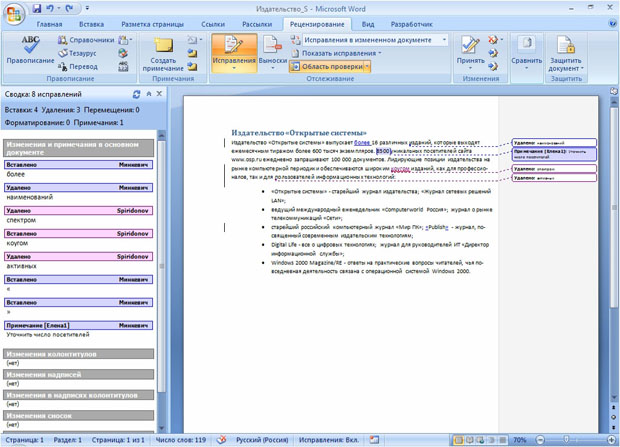This screenshot has height=447, width=620.
Task: Refresh the revision summary count
Action: click(x=137, y=94)
